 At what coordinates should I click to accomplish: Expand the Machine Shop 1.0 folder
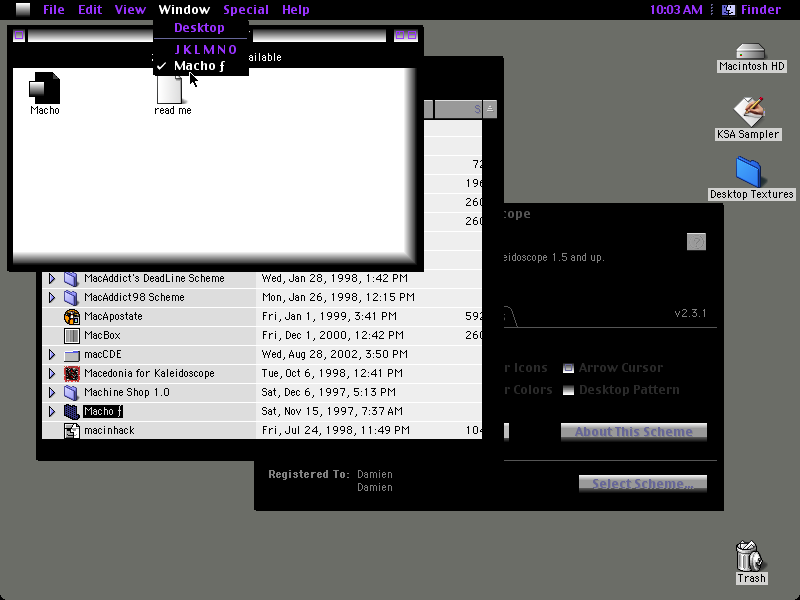[x=52, y=392]
